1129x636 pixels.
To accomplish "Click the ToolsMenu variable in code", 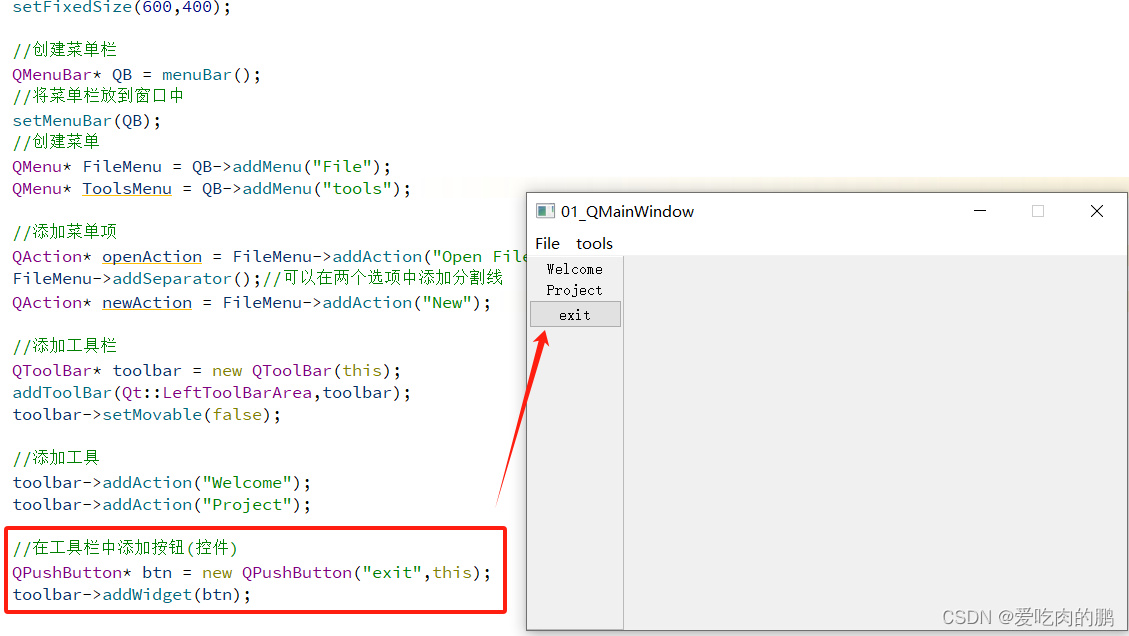I will click(x=127, y=189).
